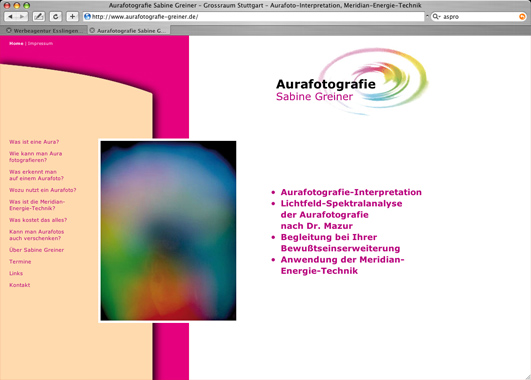Go back with the browser back arrow
This screenshot has width=531, height=380.
(10, 16)
